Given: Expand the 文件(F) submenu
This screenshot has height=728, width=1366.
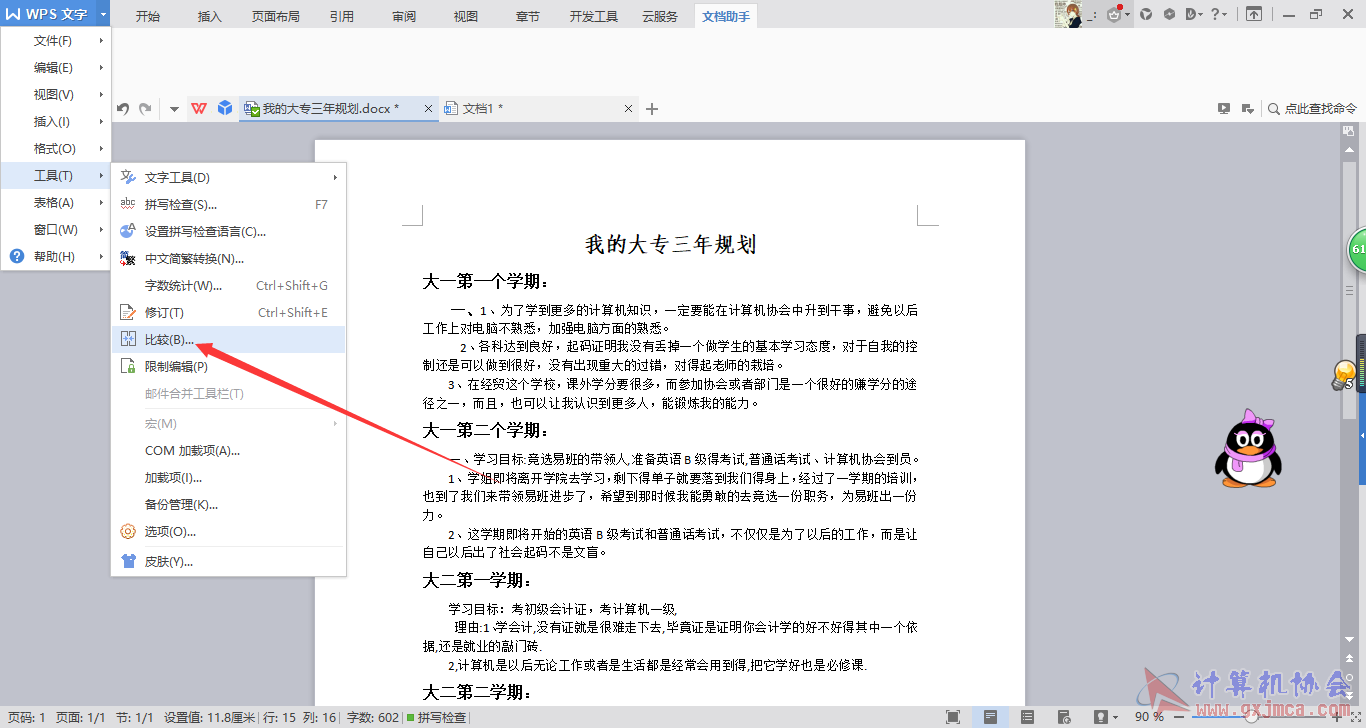Looking at the screenshot, I should pyautogui.click(x=56, y=41).
